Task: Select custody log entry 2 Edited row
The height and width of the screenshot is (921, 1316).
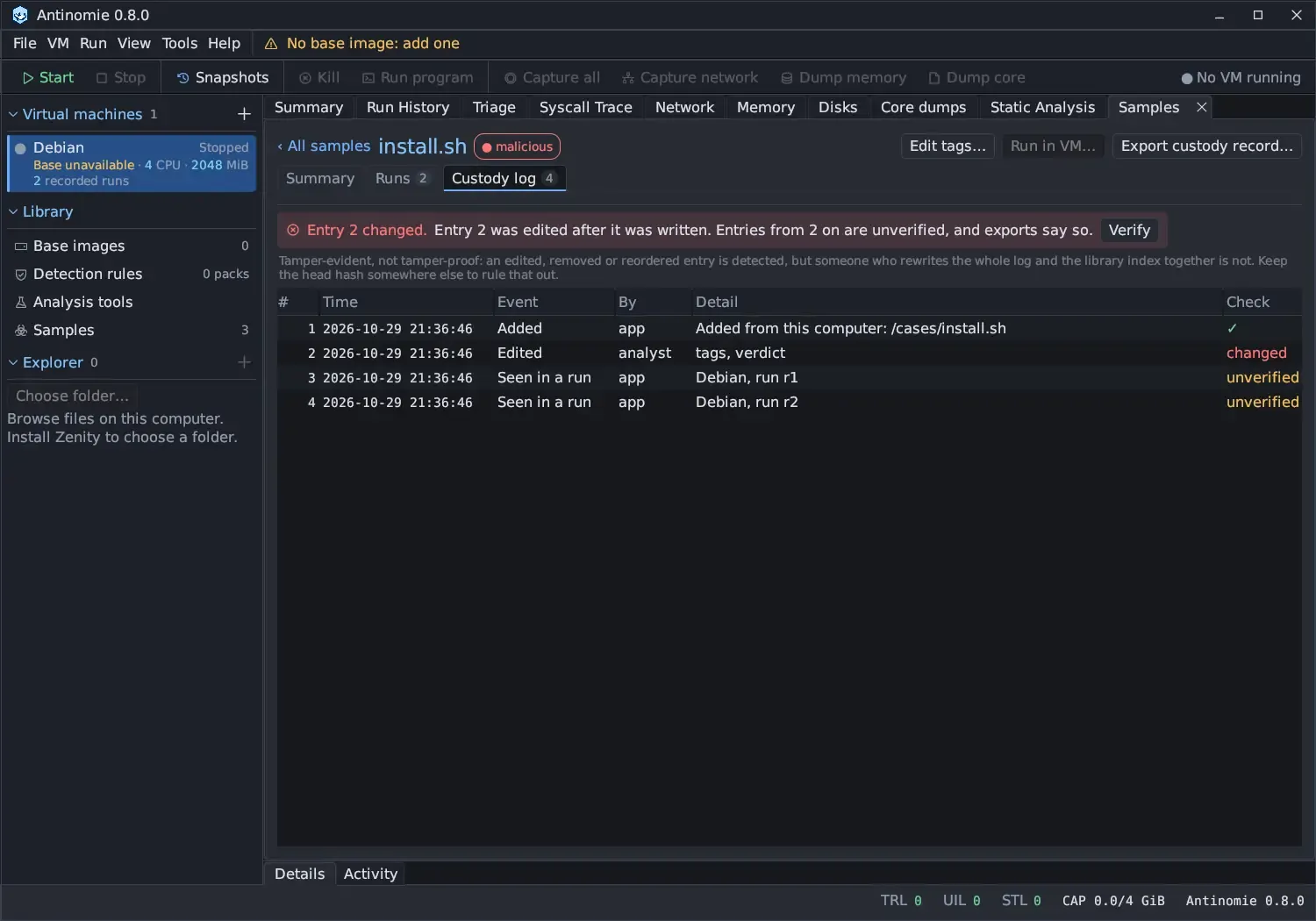Action: (789, 353)
